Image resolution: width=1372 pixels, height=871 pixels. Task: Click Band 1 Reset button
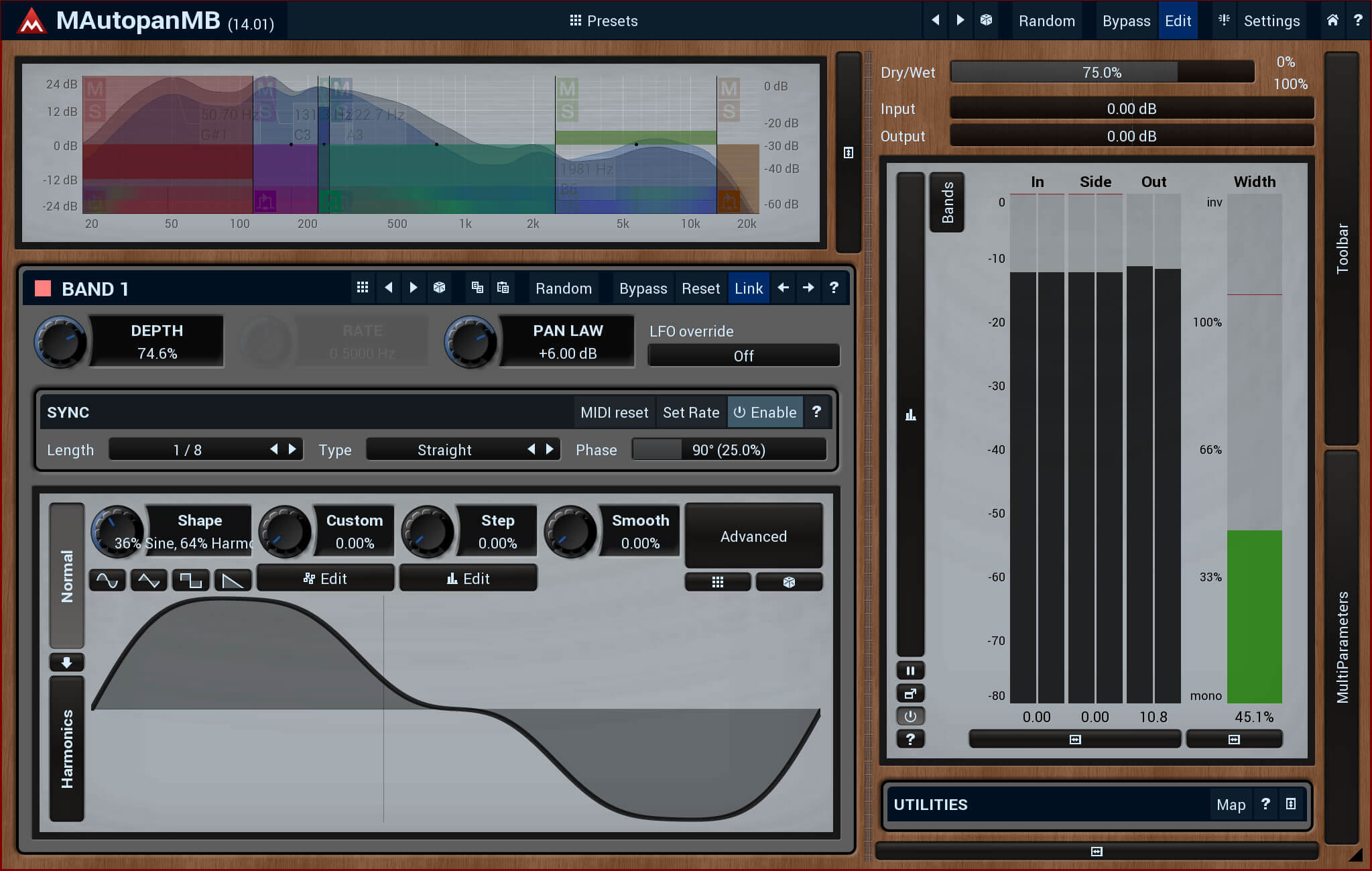click(700, 288)
